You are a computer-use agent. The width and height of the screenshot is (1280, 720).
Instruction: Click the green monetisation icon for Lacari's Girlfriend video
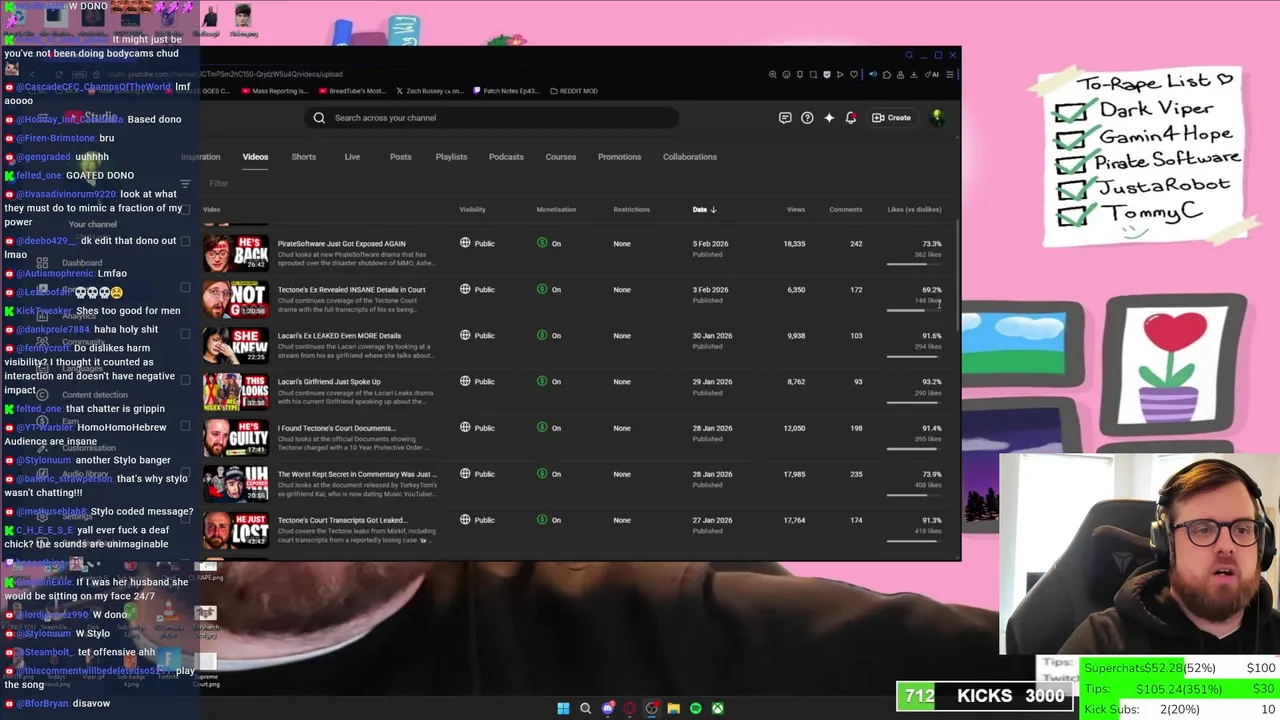(542, 381)
